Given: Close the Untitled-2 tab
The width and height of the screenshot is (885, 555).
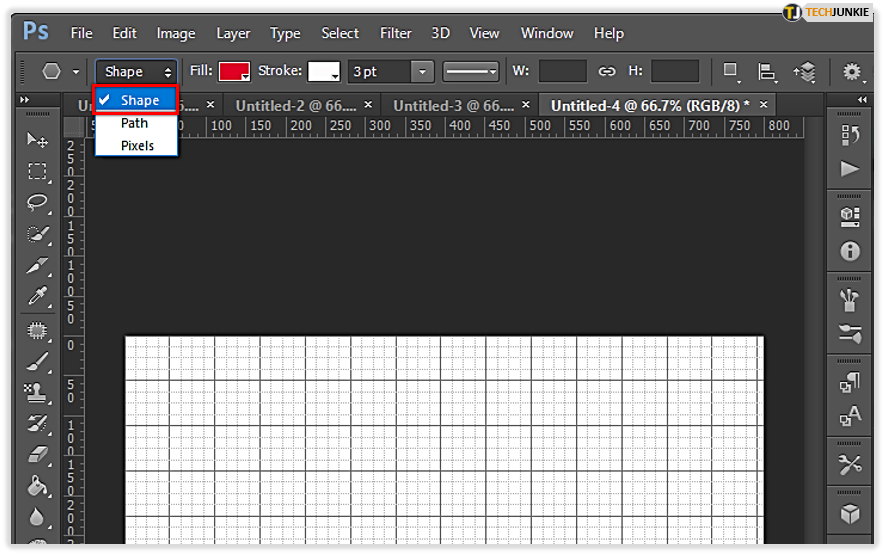Looking at the screenshot, I should [368, 104].
